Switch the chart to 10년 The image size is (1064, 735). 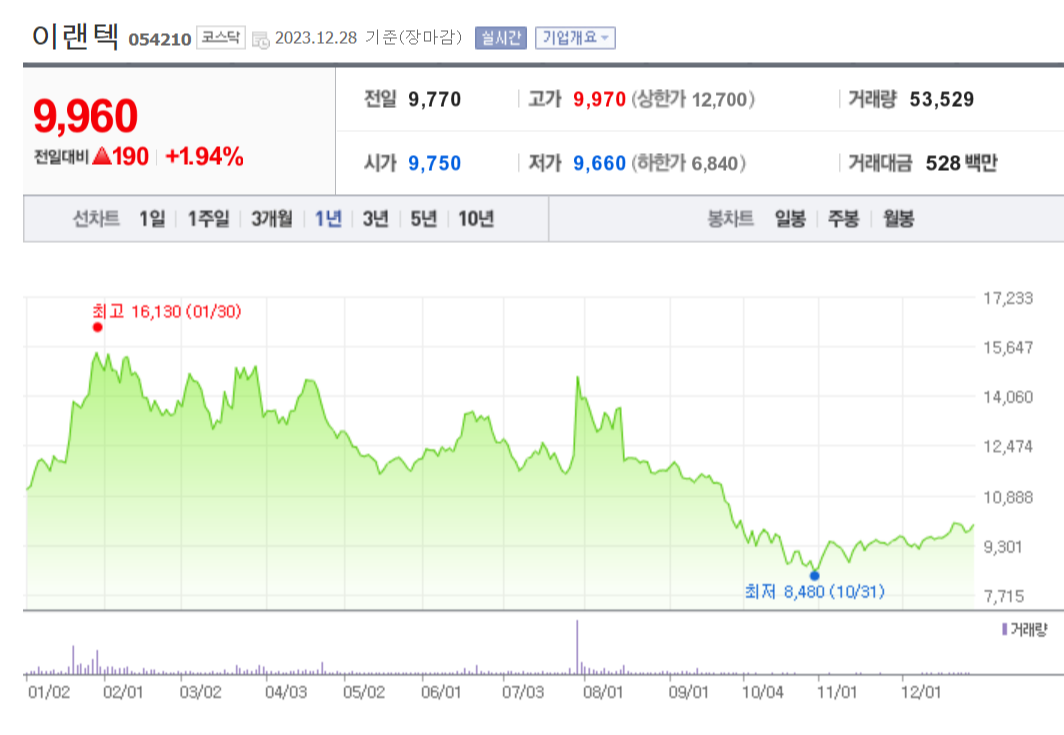click(476, 219)
